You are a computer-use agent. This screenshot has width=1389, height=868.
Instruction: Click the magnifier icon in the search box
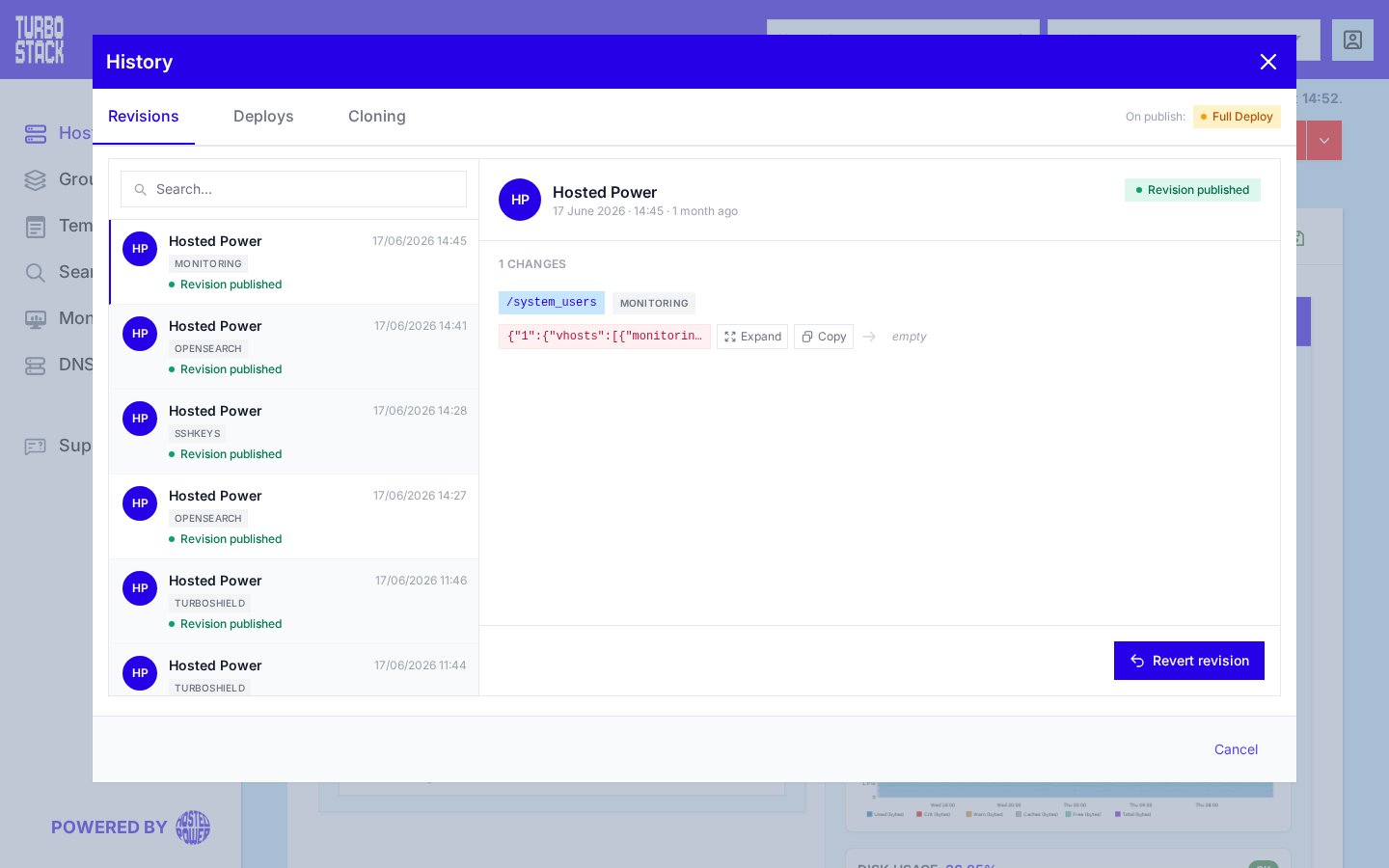tap(140, 190)
